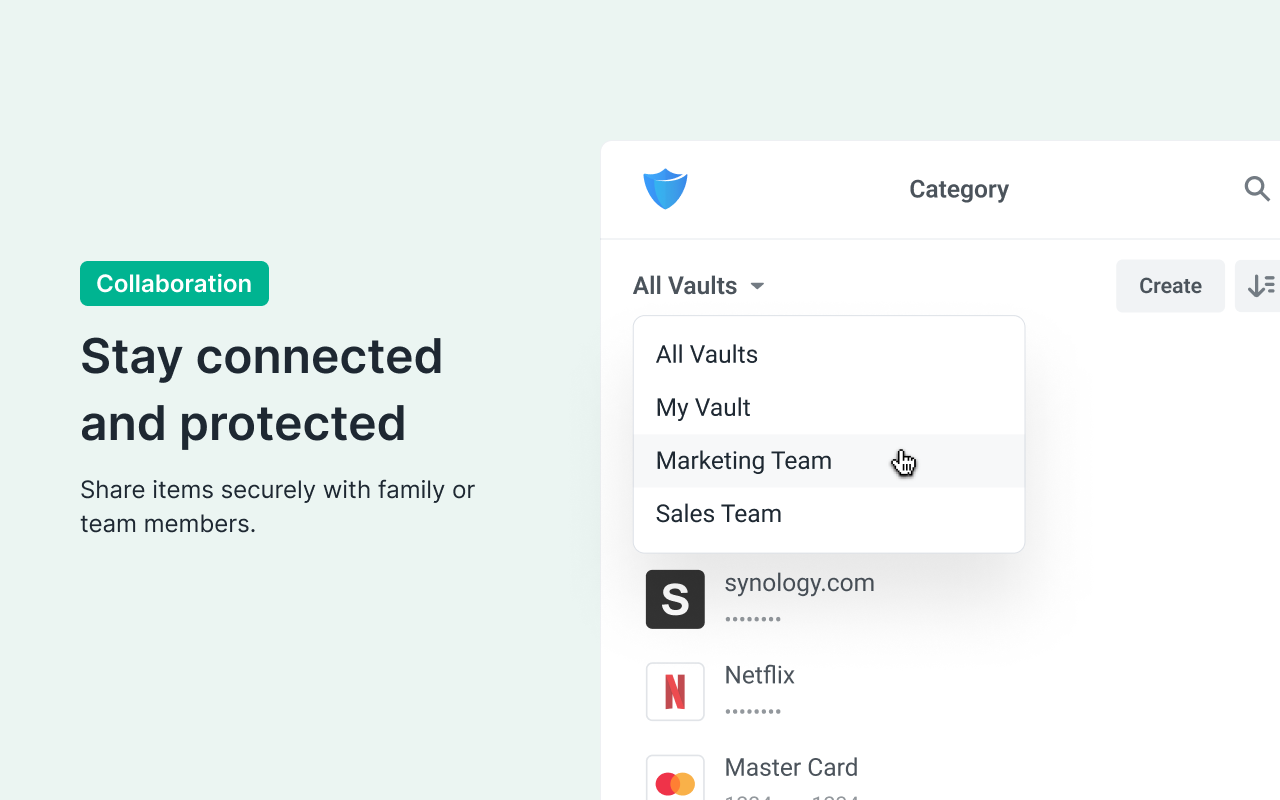This screenshot has height=800, width=1280.
Task: Click the Netflix masked password dots
Action: pyautogui.click(x=753, y=712)
